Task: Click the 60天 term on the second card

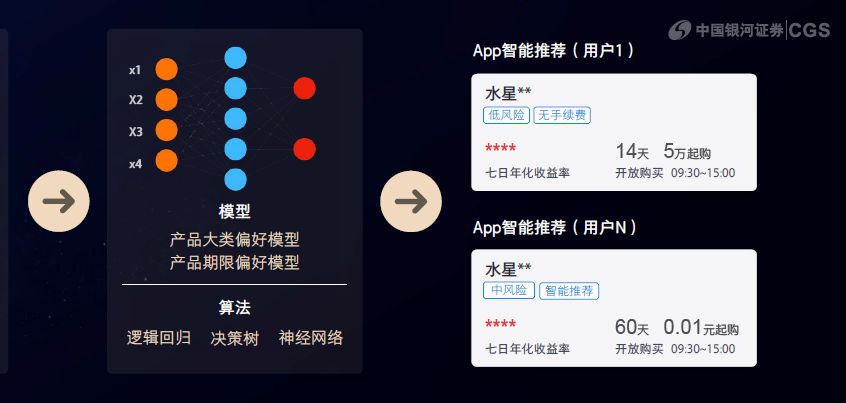Action: click(632, 326)
